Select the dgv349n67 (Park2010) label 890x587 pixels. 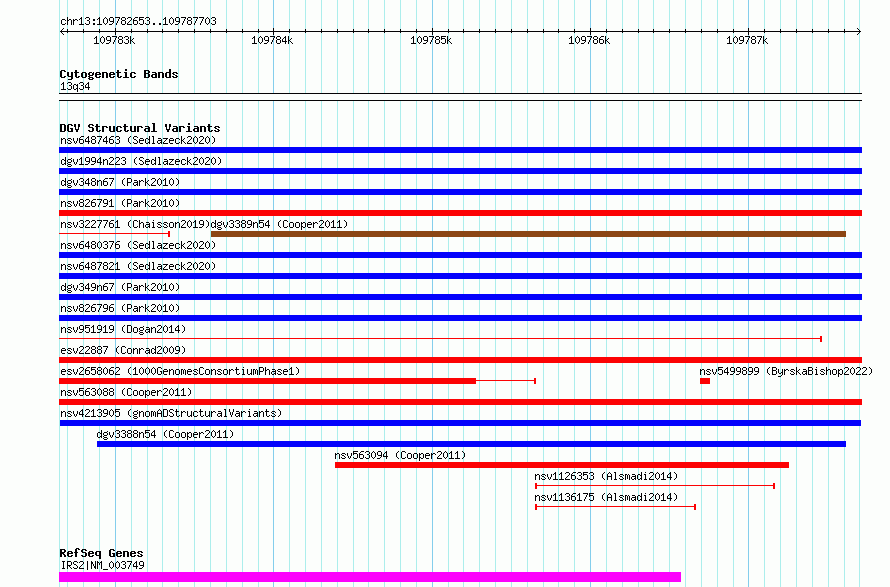tap(120, 287)
